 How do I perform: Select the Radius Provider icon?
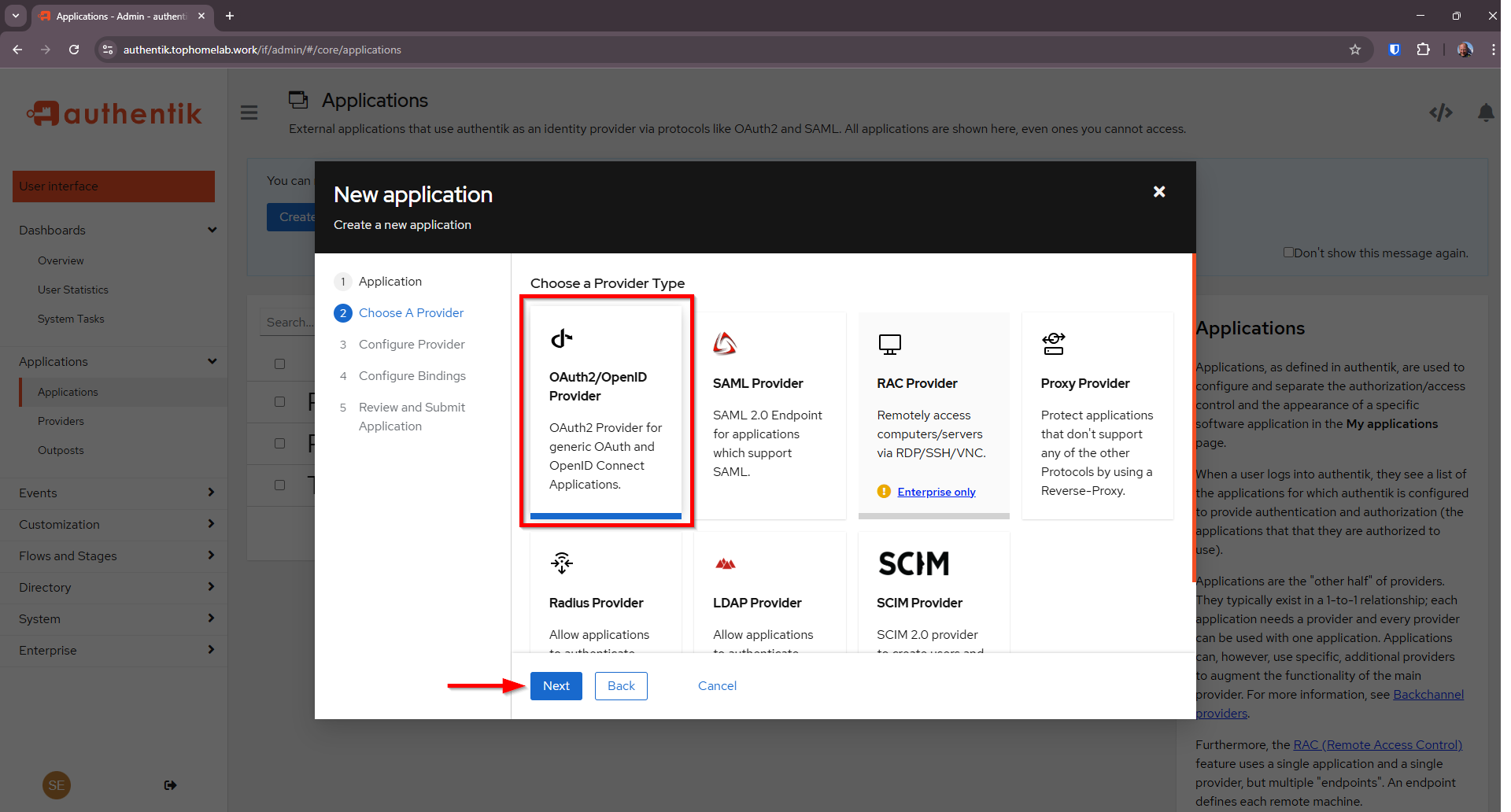coord(561,563)
